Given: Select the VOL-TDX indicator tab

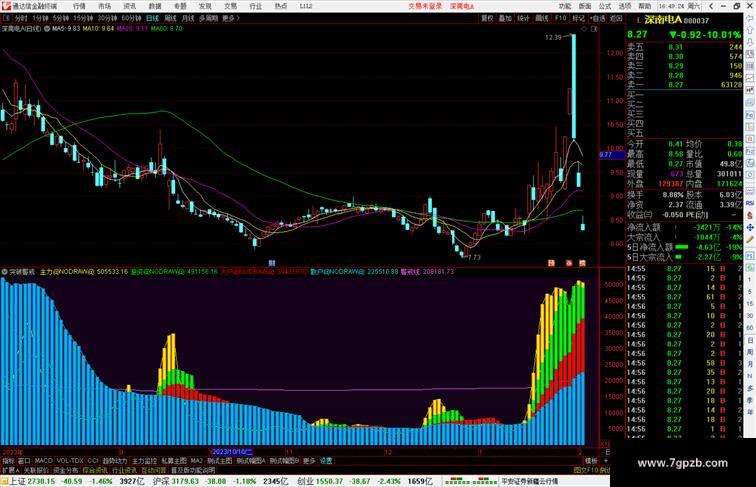Looking at the screenshot, I should click(70, 461).
